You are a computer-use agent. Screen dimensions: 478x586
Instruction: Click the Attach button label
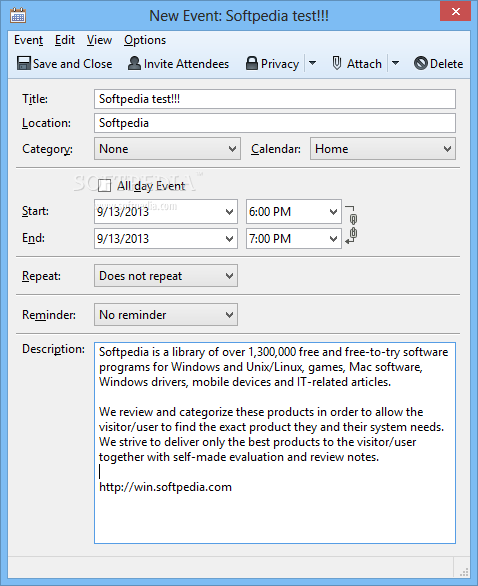point(364,64)
